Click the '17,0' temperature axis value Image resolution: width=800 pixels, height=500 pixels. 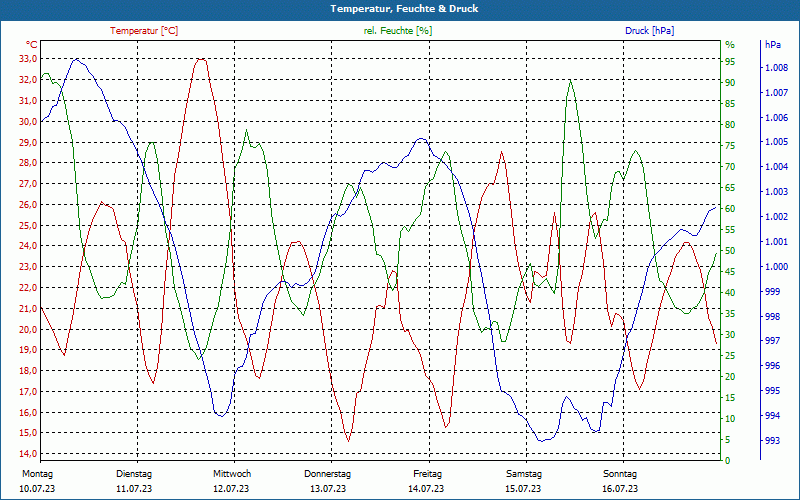[x=28, y=391]
